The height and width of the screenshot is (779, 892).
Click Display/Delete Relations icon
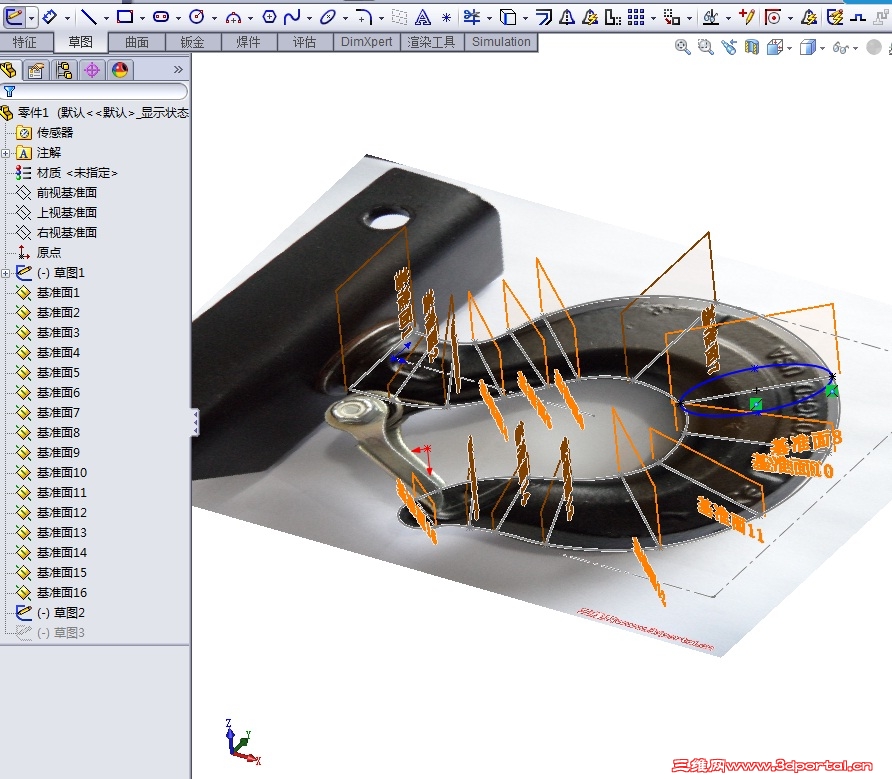pos(711,18)
